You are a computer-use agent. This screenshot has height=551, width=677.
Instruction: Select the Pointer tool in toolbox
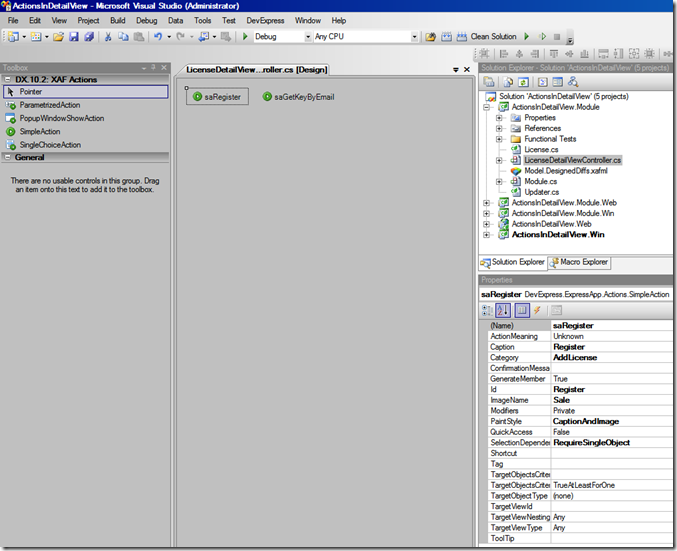pyautogui.click(x=85, y=92)
